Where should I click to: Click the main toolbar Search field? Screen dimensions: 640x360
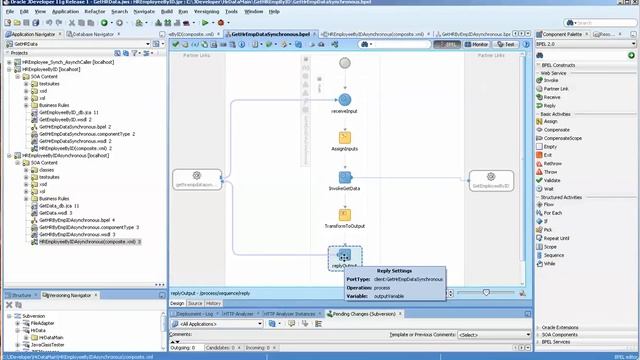point(600,23)
